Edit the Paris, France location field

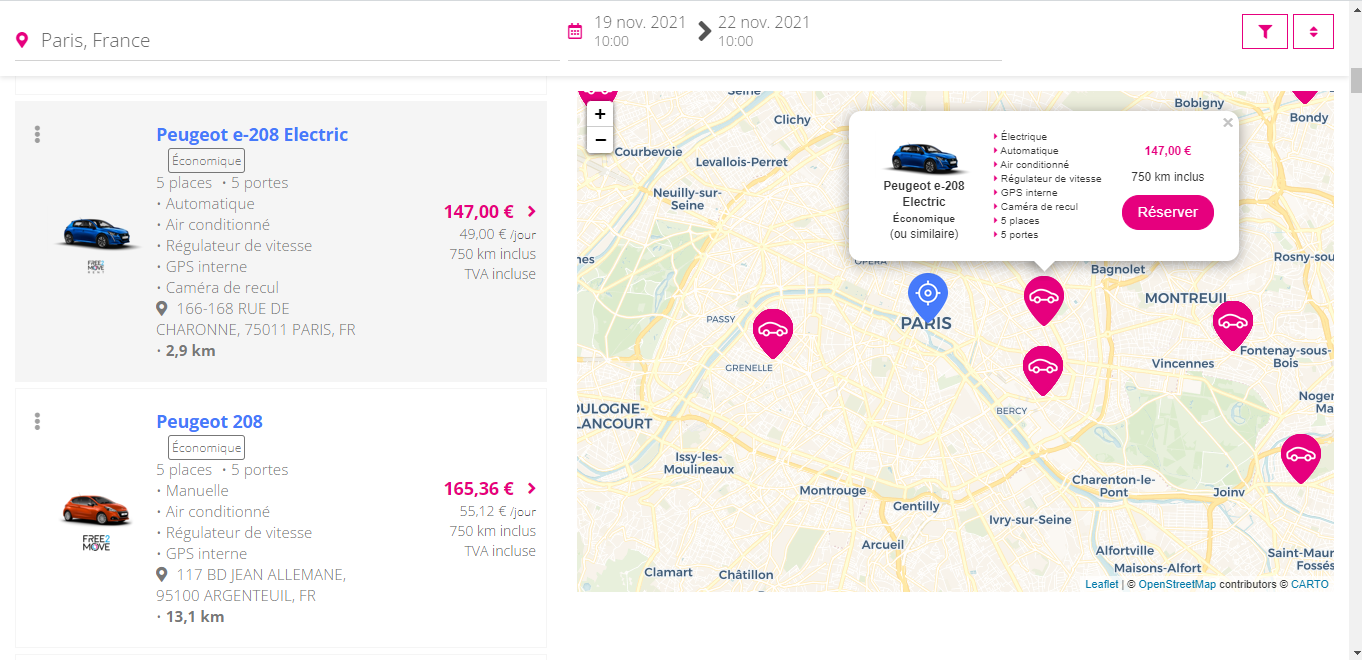[287, 40]
